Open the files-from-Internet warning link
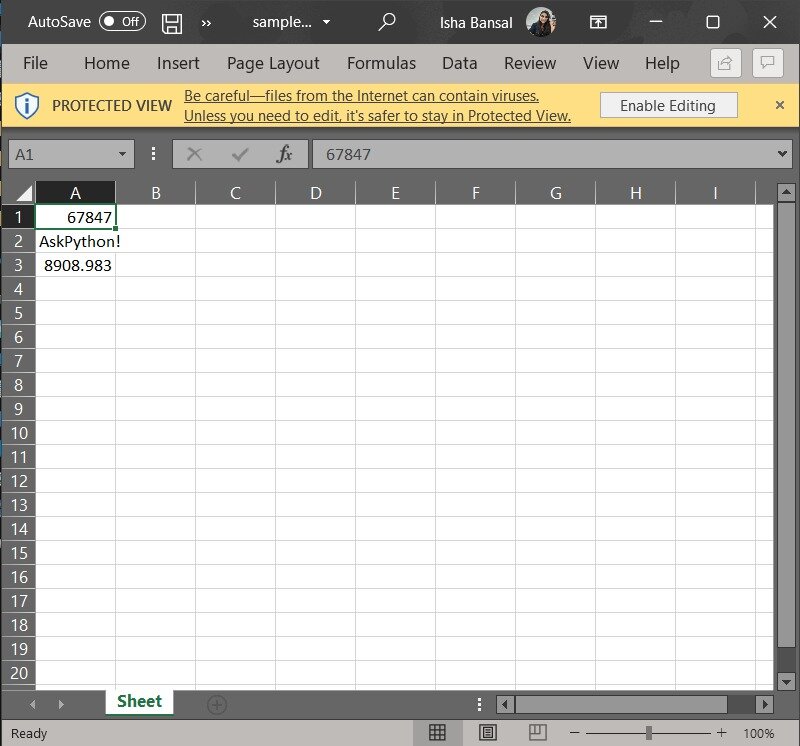The width and height of the screenshot is (800, 746). coord(362,95)
